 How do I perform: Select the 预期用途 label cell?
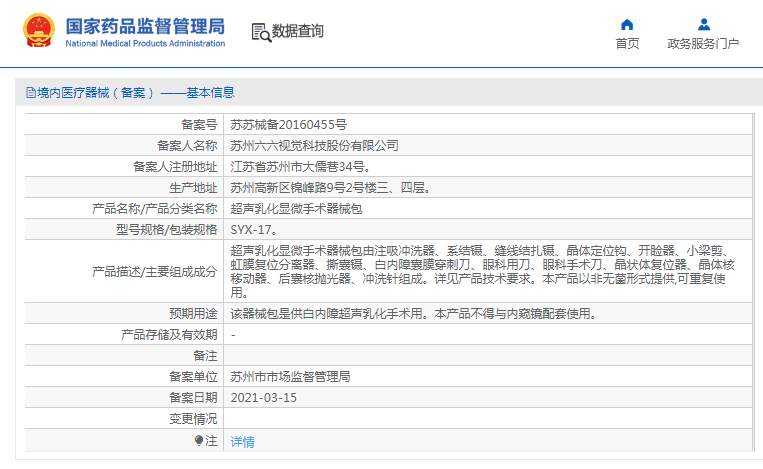(x=124, y=313)
